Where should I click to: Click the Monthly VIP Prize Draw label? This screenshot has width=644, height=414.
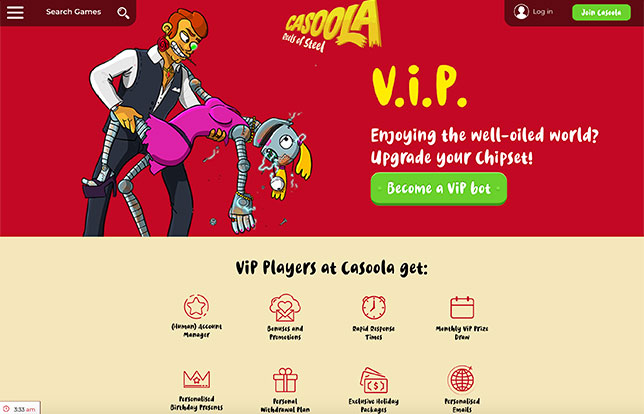pos(462,333)
